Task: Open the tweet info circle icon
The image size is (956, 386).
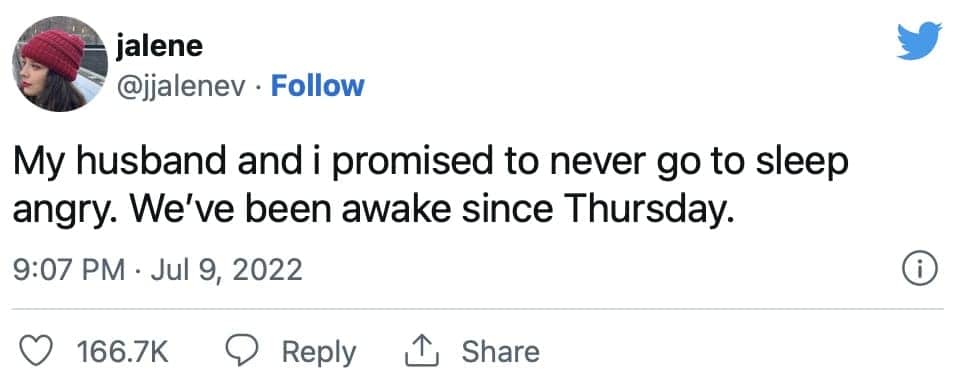Action: pos(918,271)
